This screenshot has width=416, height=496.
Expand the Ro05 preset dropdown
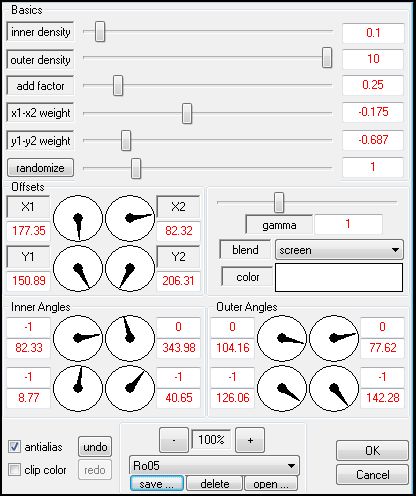214,465
